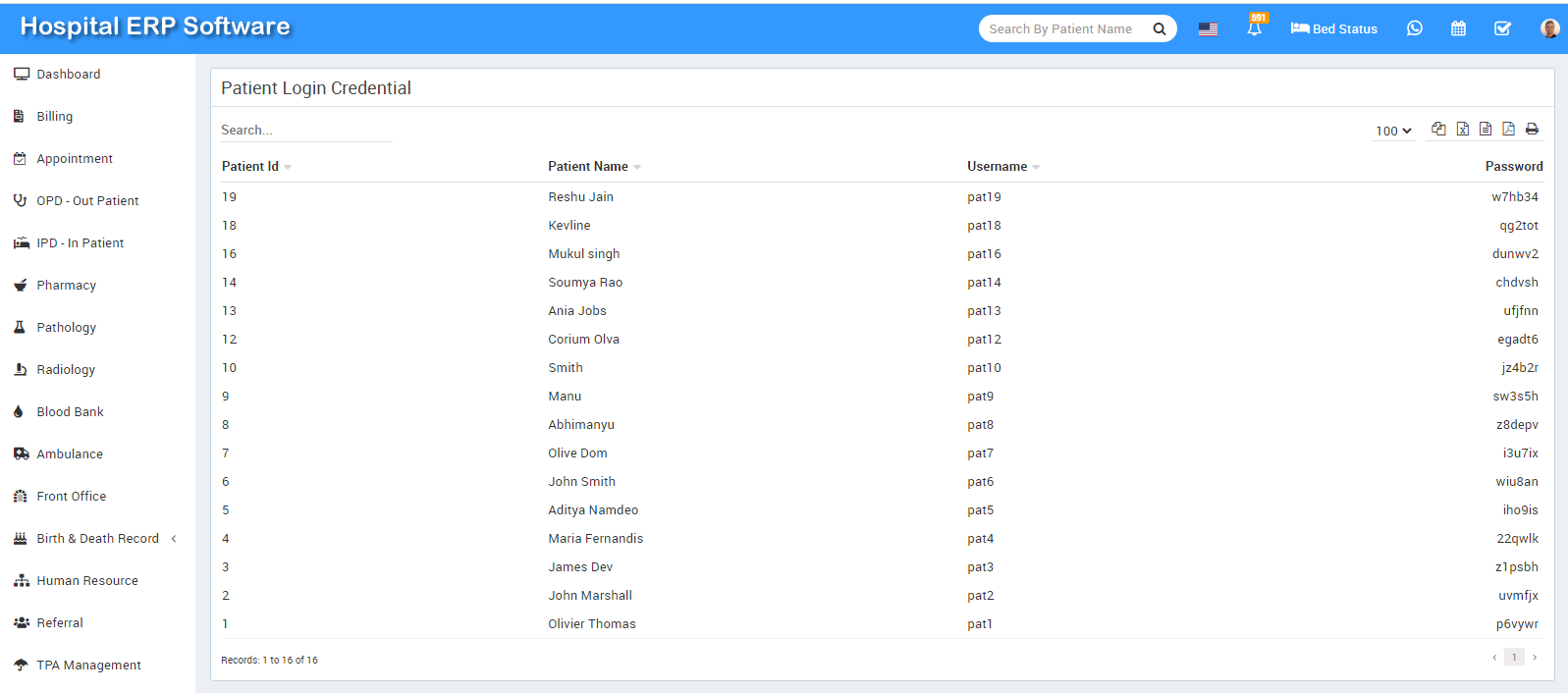Open the user profile avatar
Image resolution: width=1568 pixels, height=693 pixels.
[x=1549, y=28]
